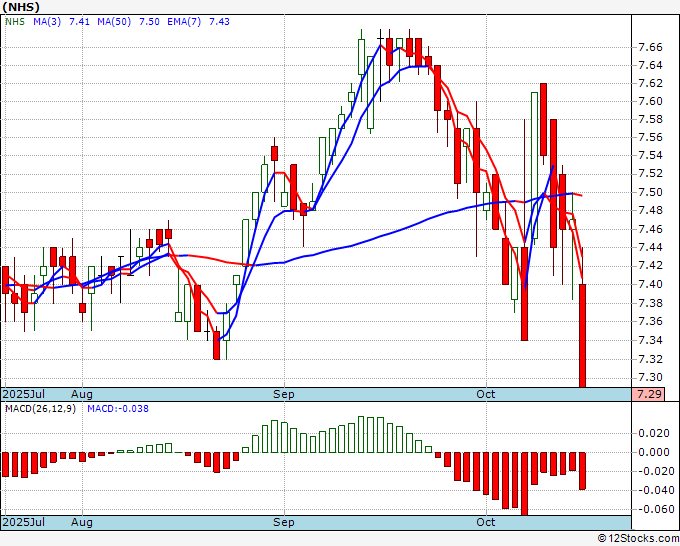
Task: Select the MA(50) legend label
Action: click(x=114, y=22)
